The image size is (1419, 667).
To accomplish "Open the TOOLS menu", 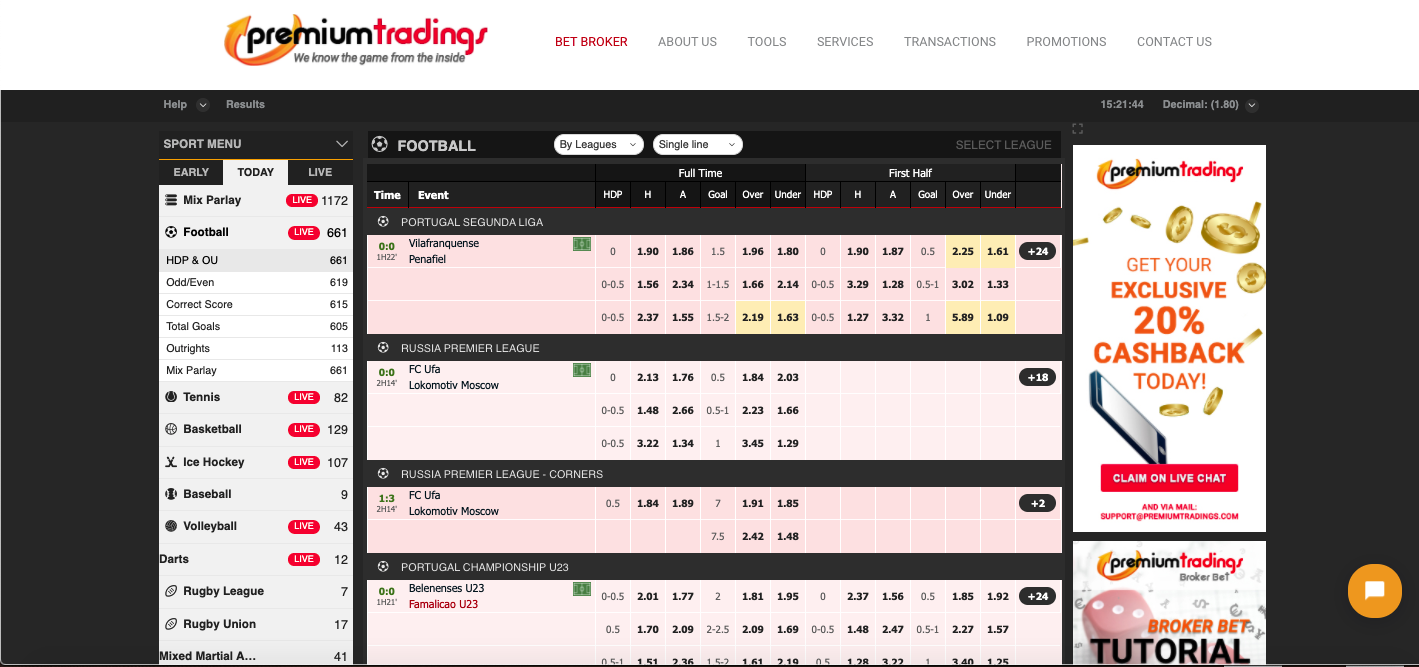I will pos(767,42).
